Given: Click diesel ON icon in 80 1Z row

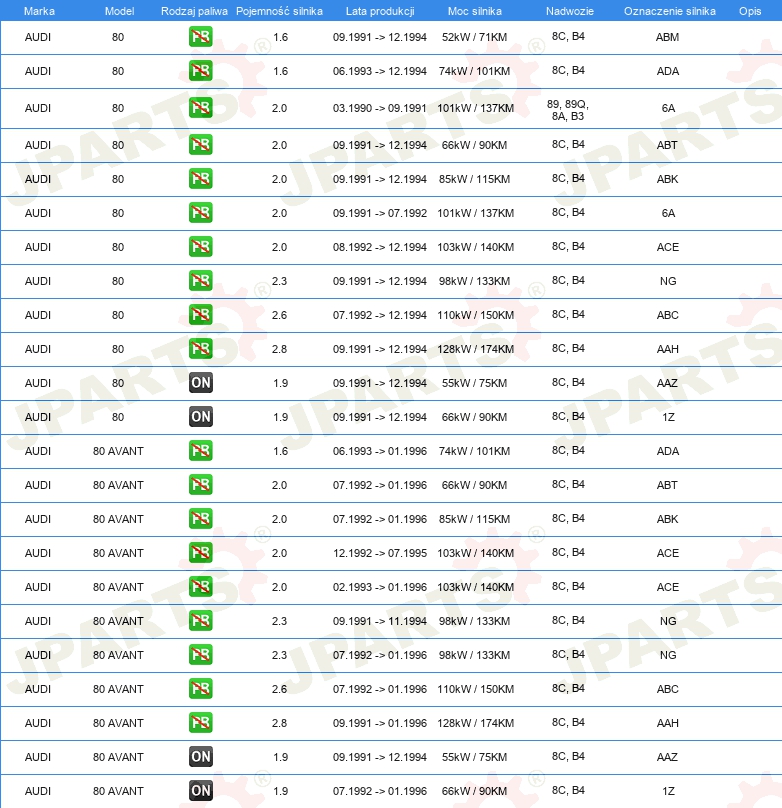Looking at the screenshot, I should click(x=200, y=417).
